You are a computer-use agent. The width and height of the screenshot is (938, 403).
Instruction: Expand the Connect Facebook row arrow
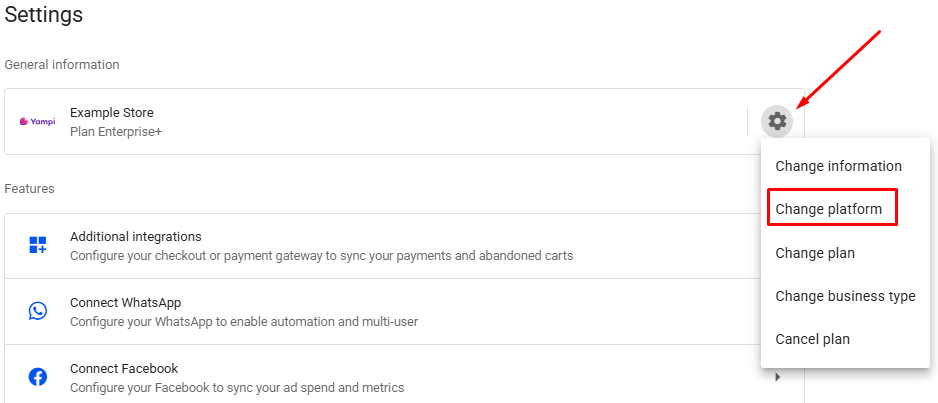coord(778,377)
